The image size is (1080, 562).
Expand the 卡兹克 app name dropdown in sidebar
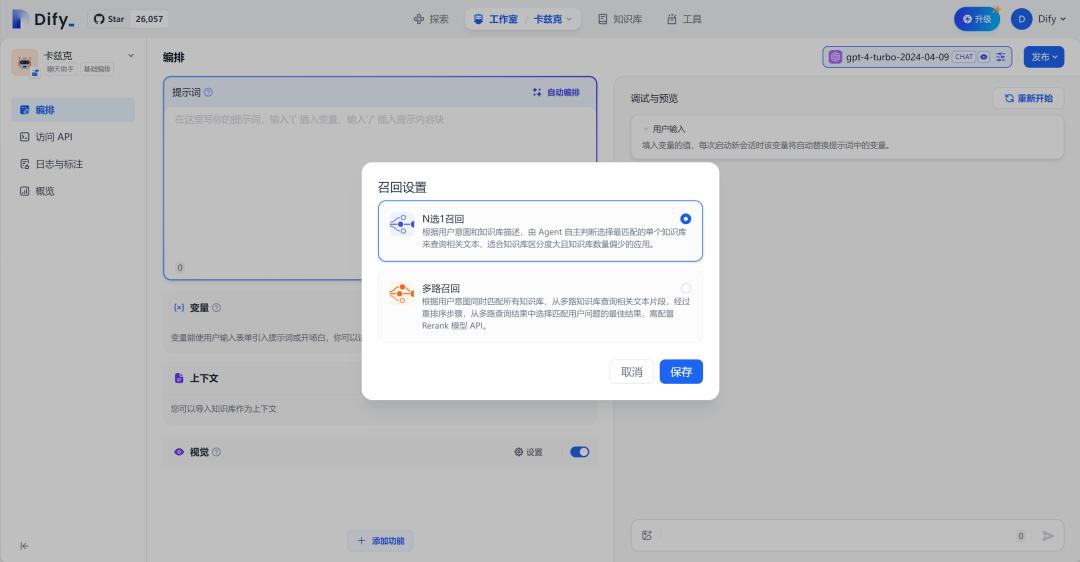[x=130, y=56]
